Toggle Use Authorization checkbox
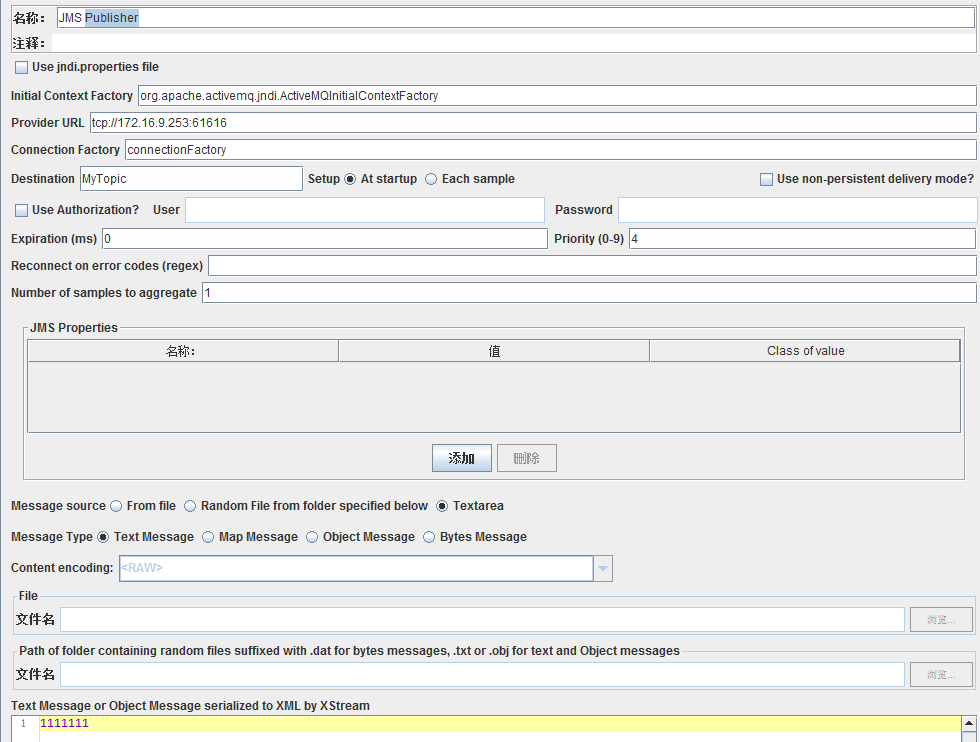The height and width of the screenshot is (742, 980). [x=22, y=210]
